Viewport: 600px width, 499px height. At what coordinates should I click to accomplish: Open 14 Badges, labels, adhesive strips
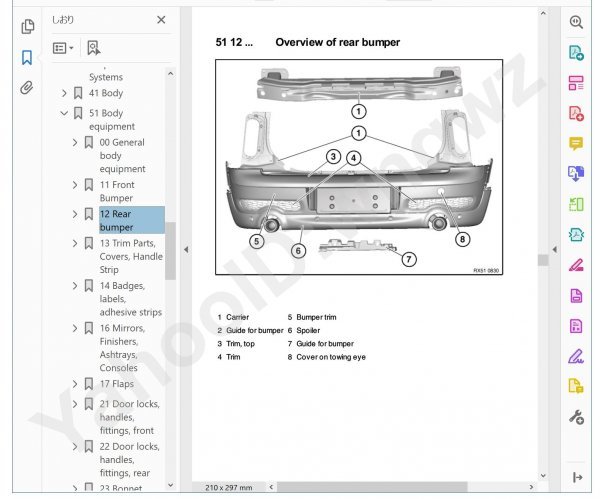click(x=130, y=299)
